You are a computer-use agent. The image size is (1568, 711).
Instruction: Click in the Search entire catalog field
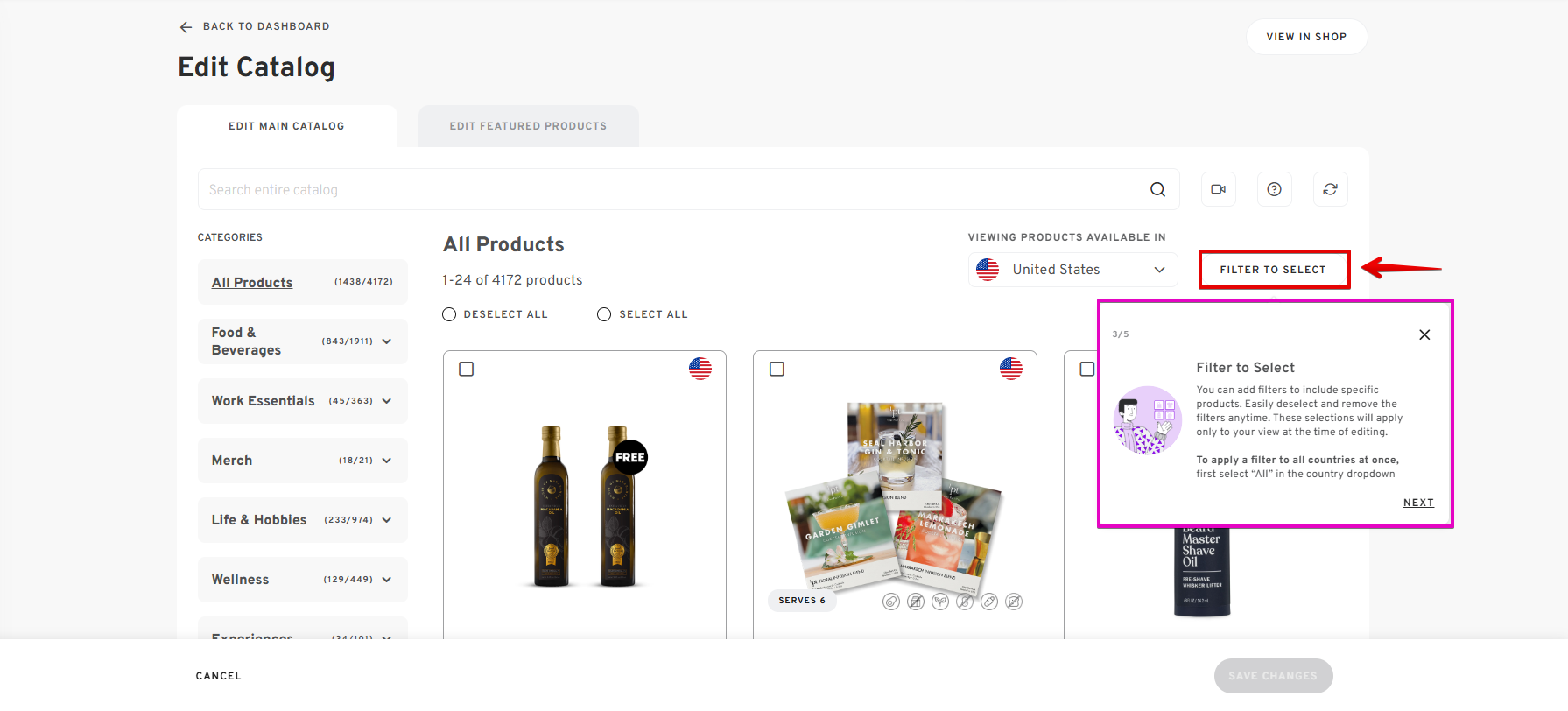(x=665, y=189)
